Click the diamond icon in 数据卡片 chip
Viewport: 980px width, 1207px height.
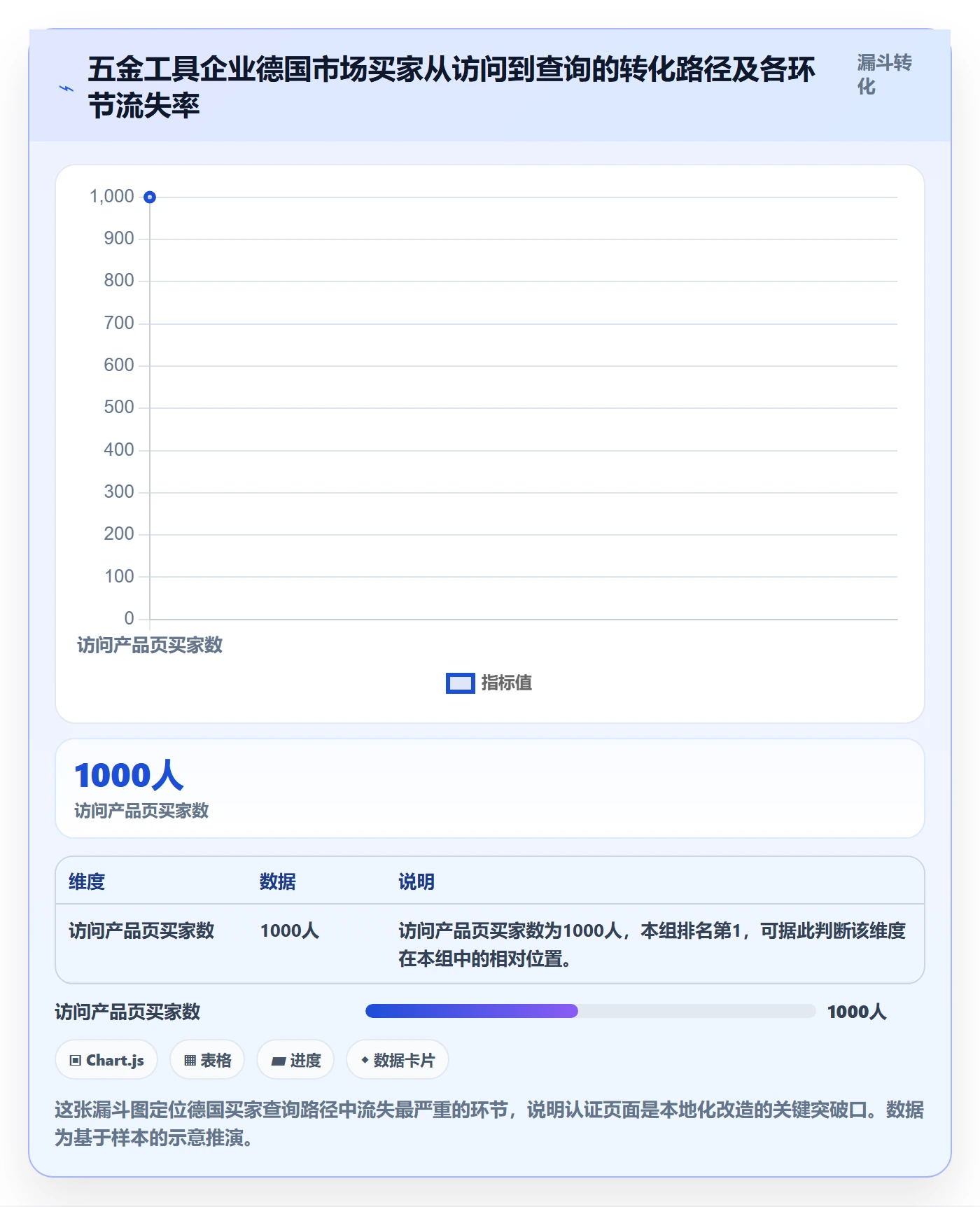click(365, 1060)
